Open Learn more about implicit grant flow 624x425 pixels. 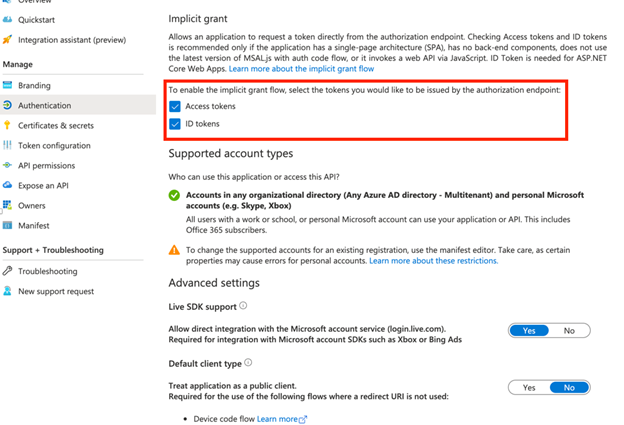tap(301, 69)
